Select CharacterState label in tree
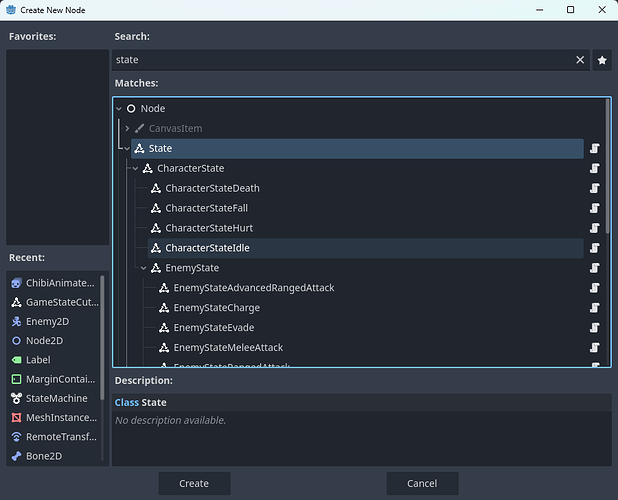The width and height of the screenshot is (618, 500). 191,168
